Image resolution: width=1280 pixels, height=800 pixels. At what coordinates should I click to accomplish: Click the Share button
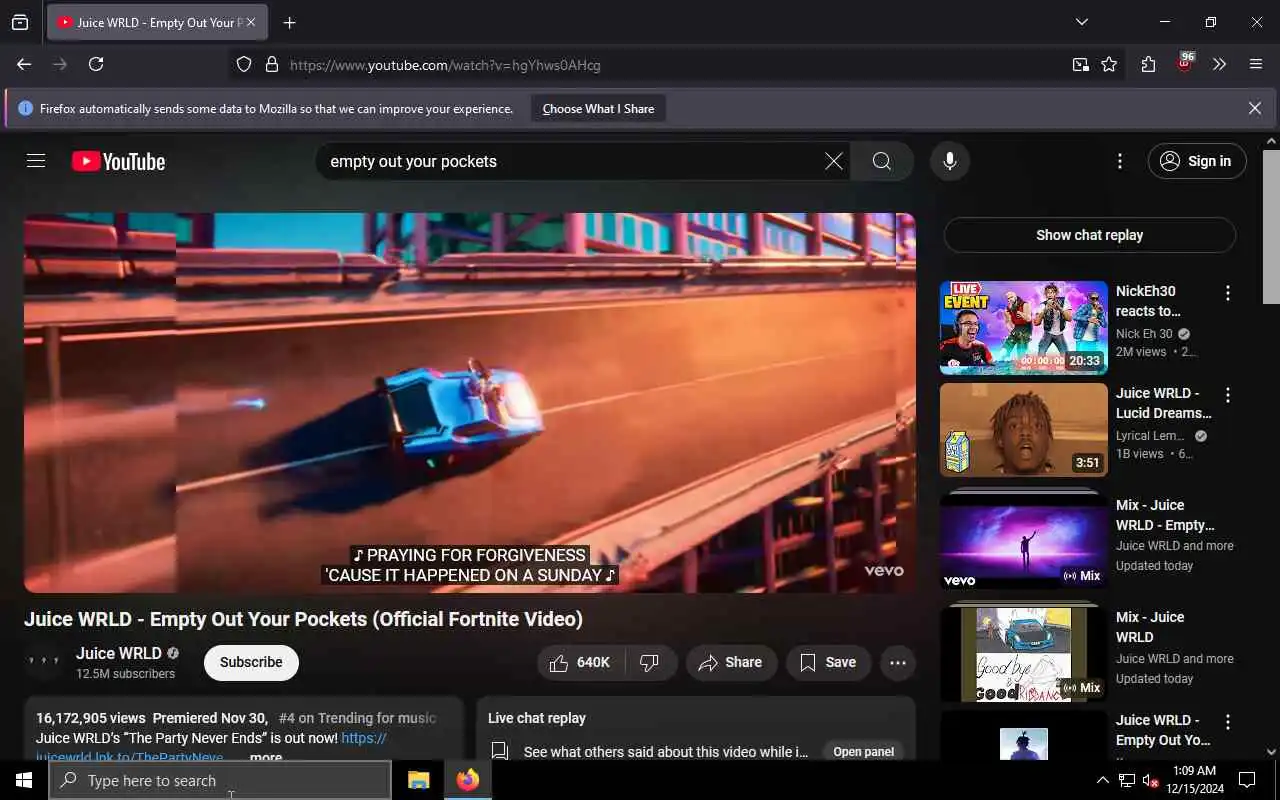[x=731, y=662]
